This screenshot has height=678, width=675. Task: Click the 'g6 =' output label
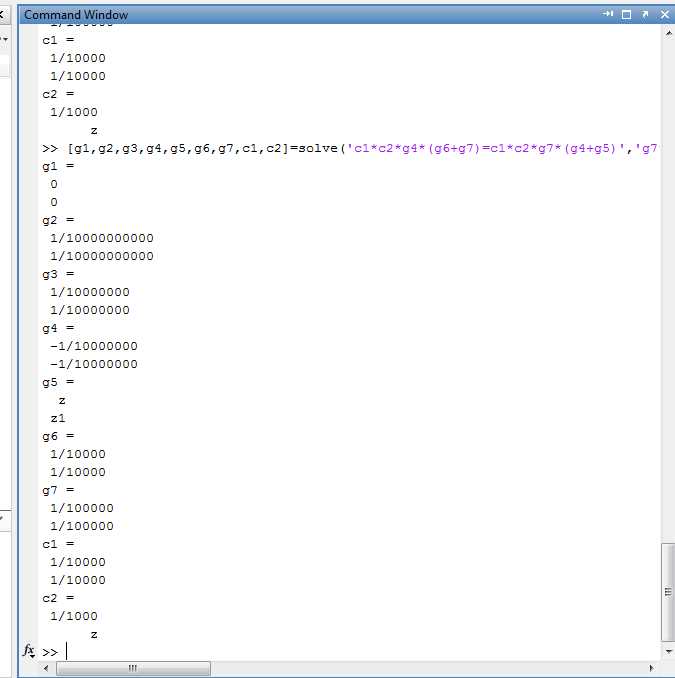58,437
